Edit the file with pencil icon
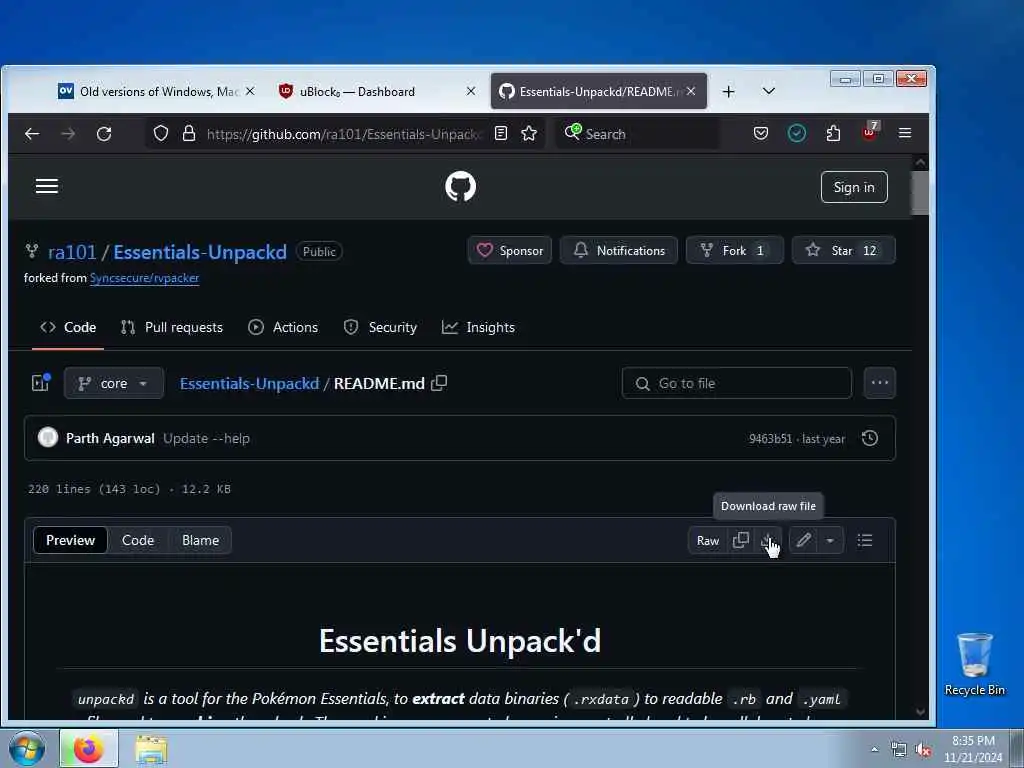Viewport: 1024px width, 768px height. (803, 541)
